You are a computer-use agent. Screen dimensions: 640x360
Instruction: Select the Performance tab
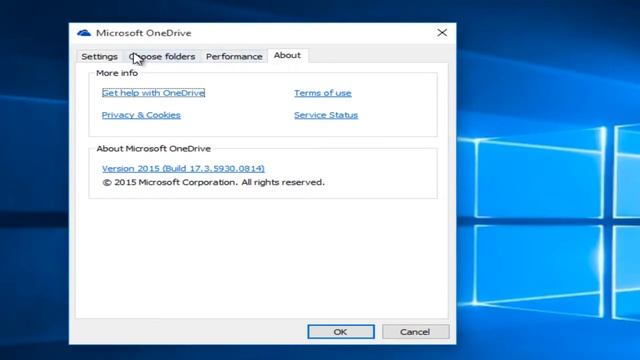(234, 56)
